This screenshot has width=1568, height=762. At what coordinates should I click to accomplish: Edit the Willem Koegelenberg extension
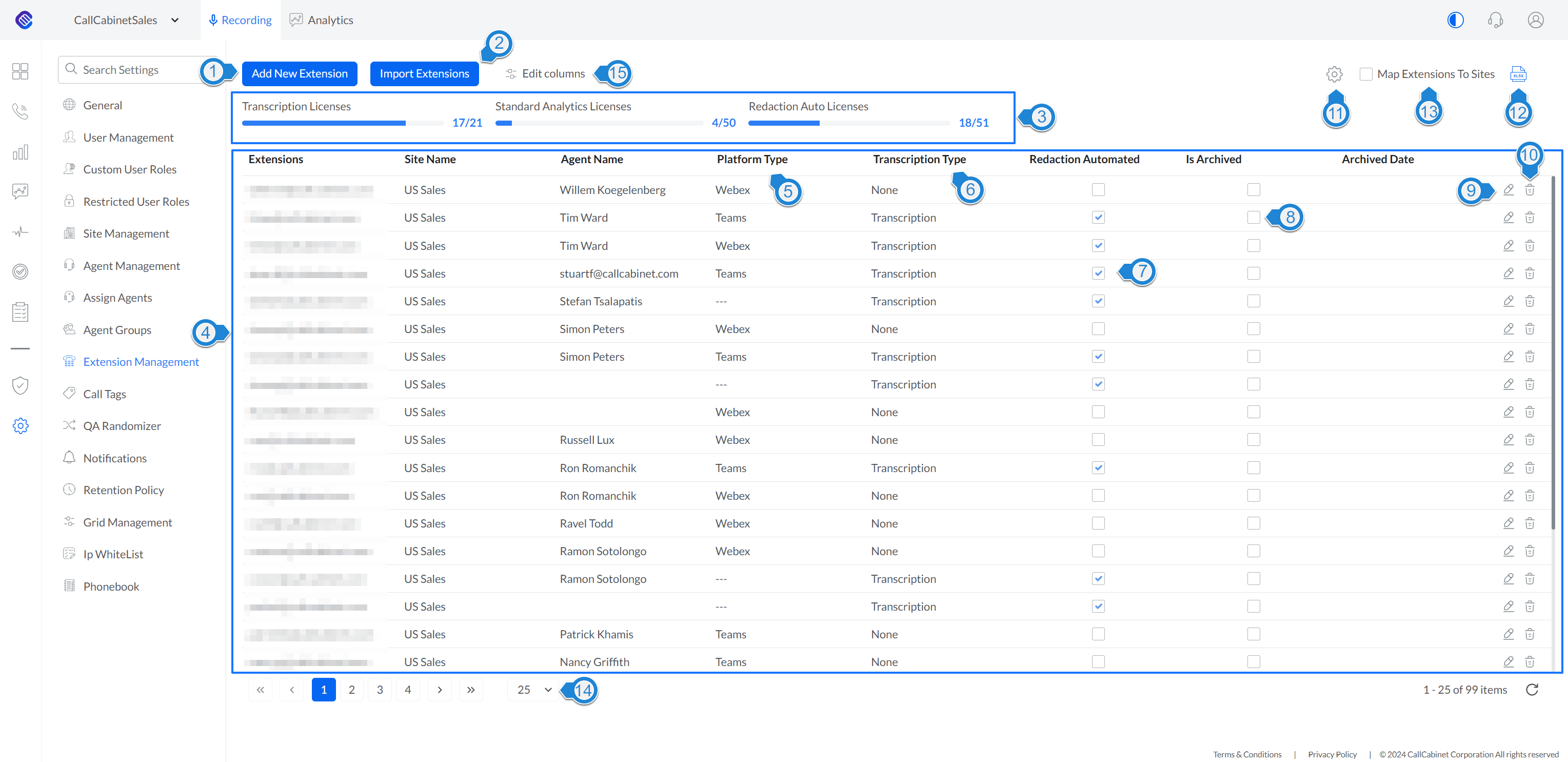point(1509,190)
